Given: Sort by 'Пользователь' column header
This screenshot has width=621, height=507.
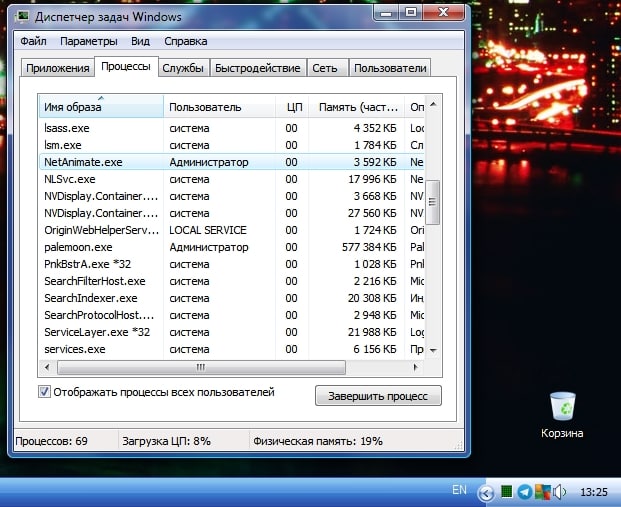Looking at the screenshot, I should [x=219, y=107].
